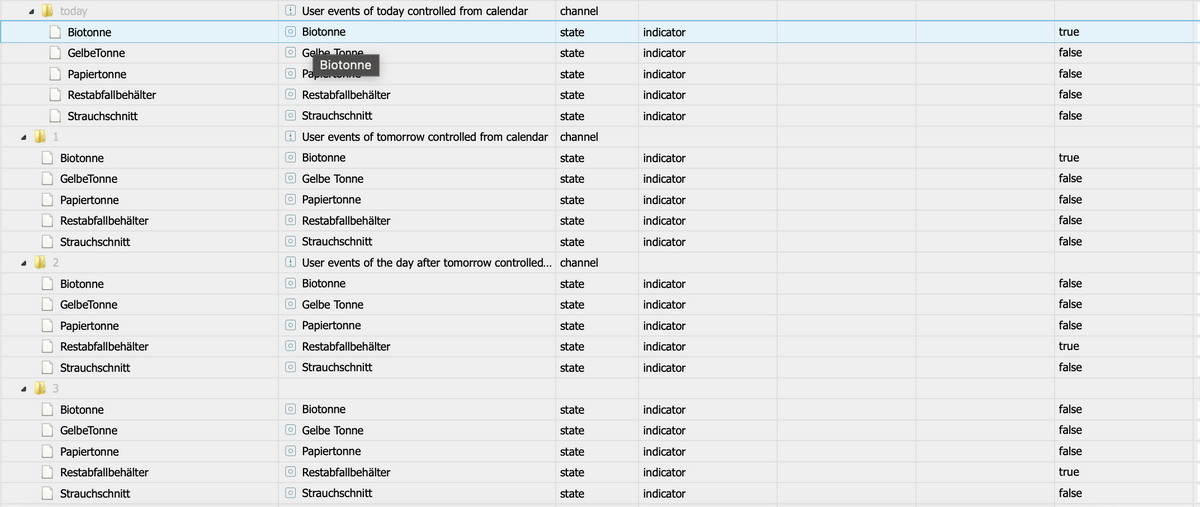Viewport: 1200px width, 507px height.
Task: Click the 'true' value of Biotonne under today
Action: click(1068, 32)
